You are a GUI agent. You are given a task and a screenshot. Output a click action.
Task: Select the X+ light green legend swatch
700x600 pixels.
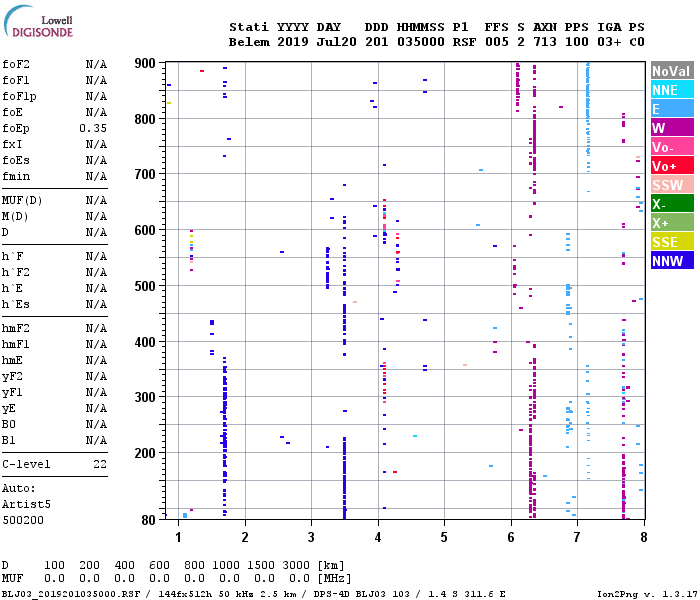click(x=672, y=222)
